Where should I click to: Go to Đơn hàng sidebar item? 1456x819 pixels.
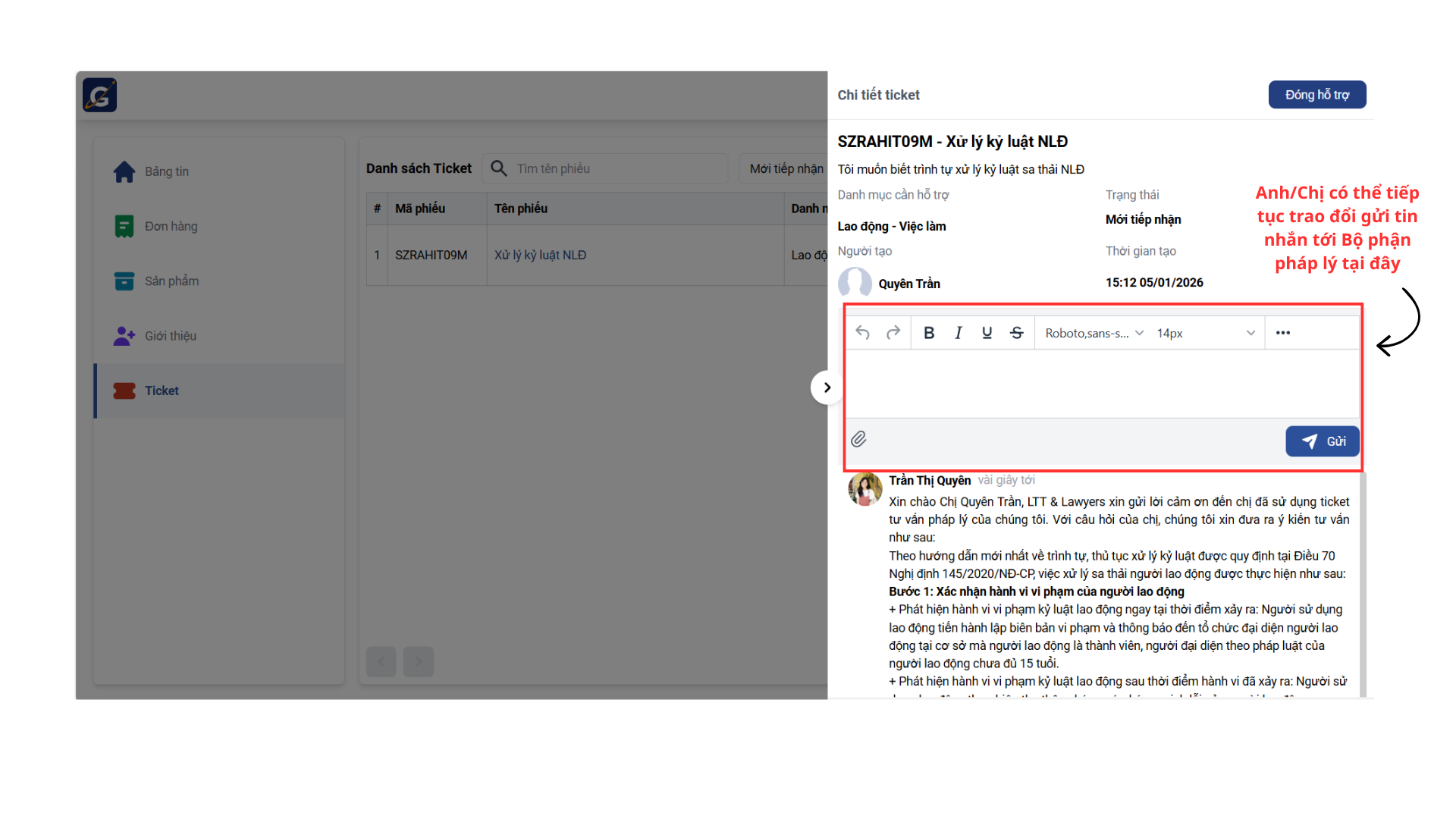(x=171, y=226)
